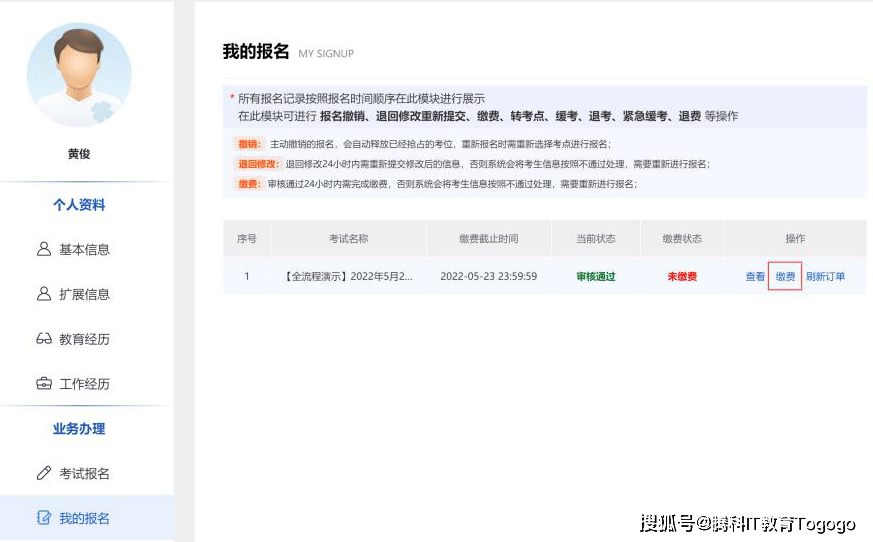The width and height of the screenshot is (873, 542).
Task: Go to 扩展信息 menu item
Action: tap(87, 294)
